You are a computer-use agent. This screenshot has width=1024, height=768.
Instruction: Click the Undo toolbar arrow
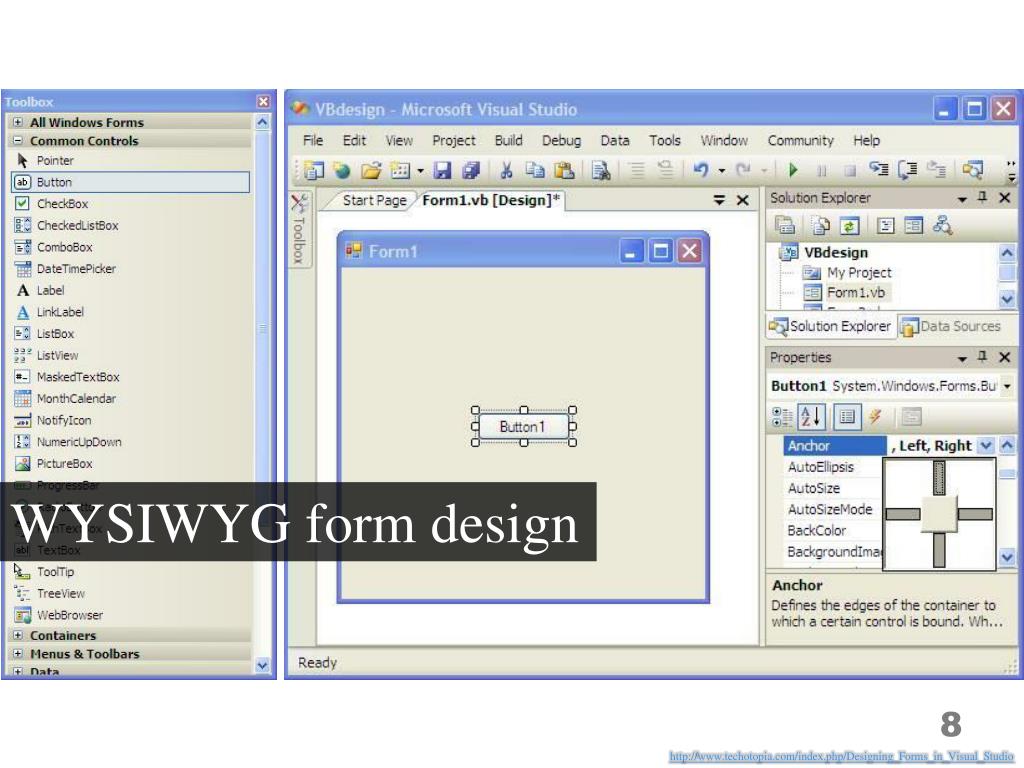(x=701, y=170)
